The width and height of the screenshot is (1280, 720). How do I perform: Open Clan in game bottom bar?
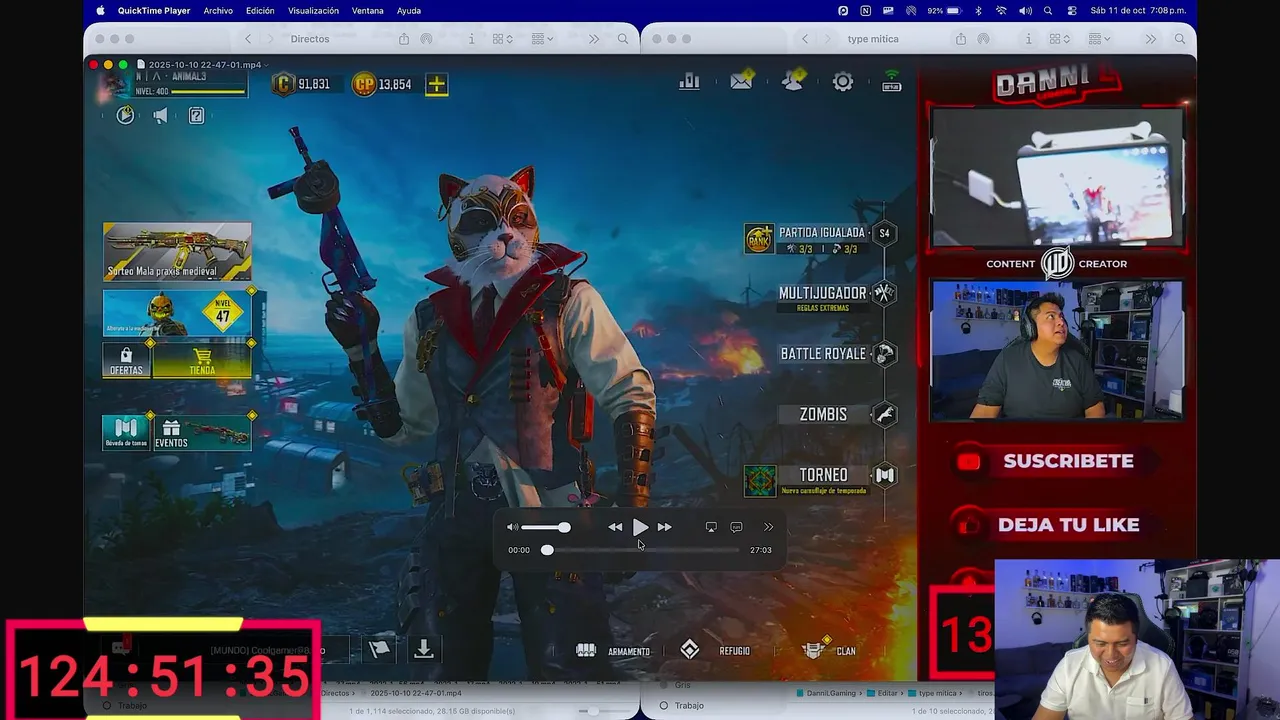click(829, 650)
